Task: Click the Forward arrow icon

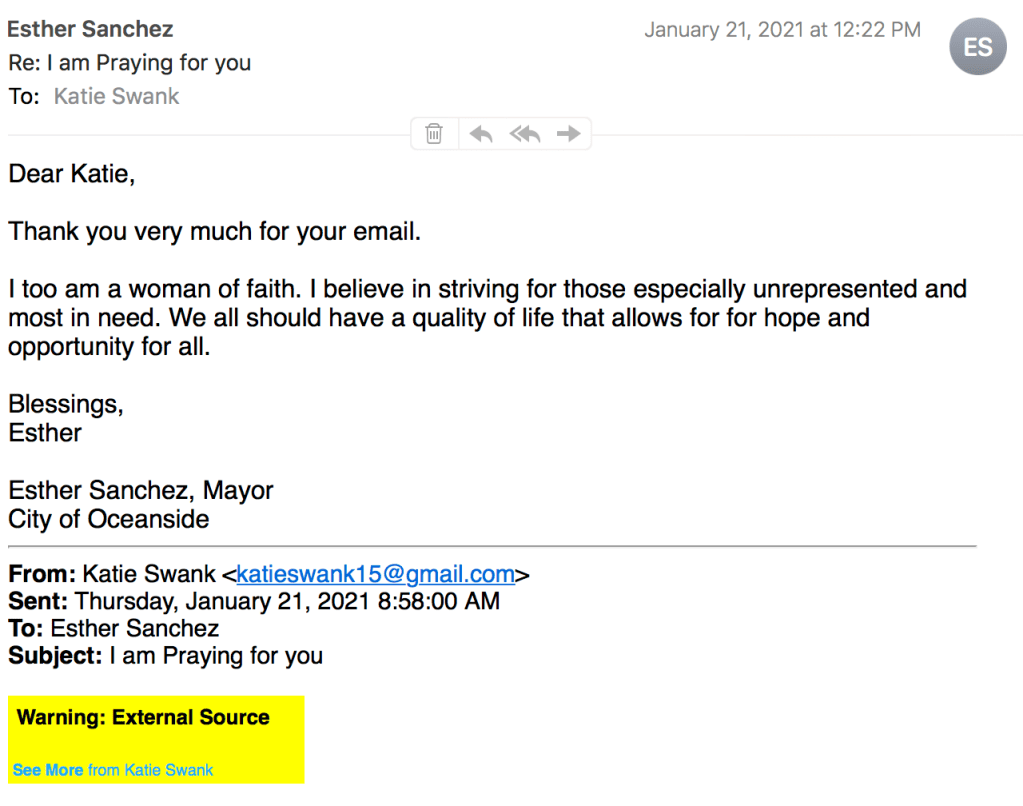Action: pos(568,133)
